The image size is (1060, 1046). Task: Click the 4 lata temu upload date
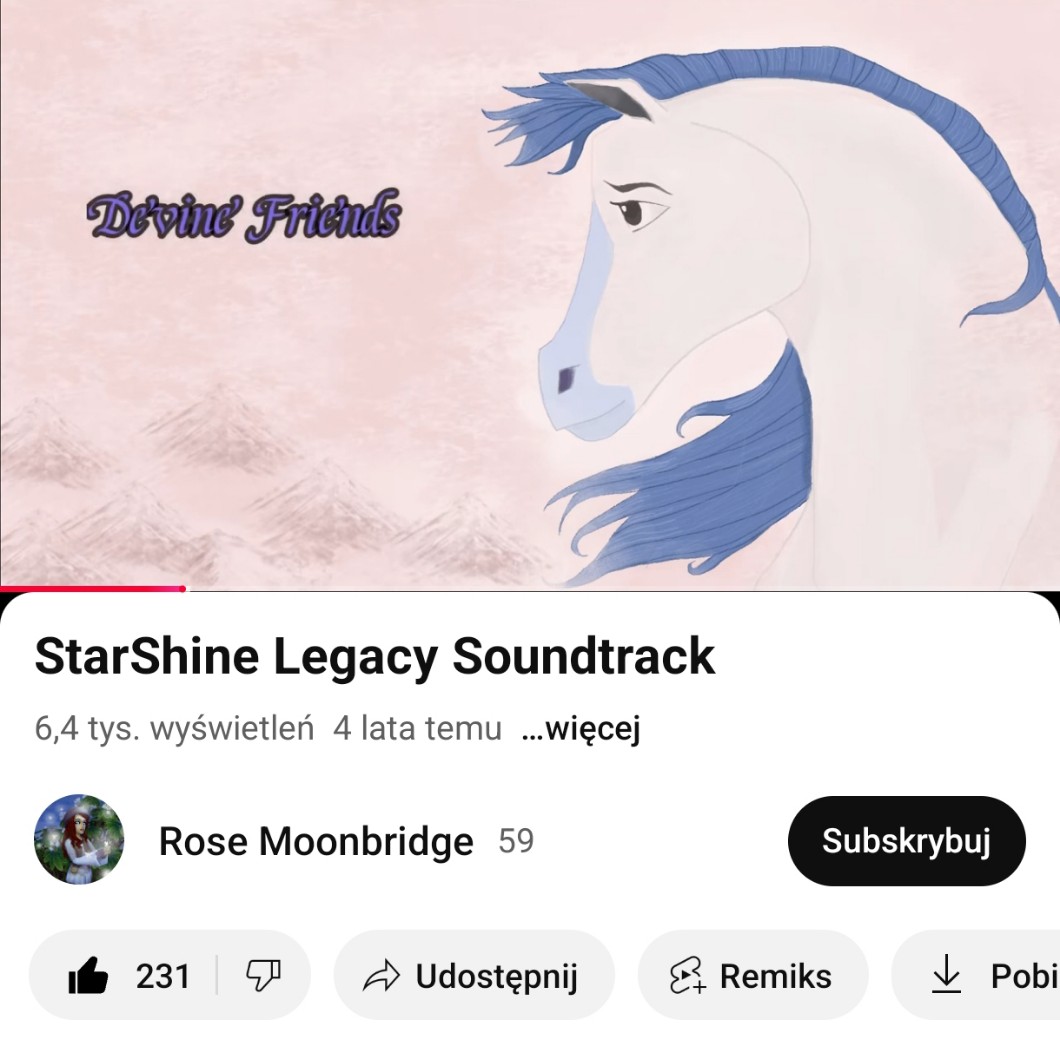tap(417, 728)
